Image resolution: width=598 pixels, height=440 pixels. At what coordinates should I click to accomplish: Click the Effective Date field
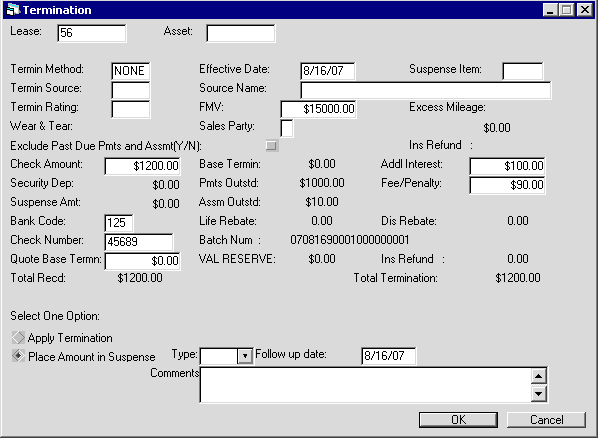pyautogui.click(x=328, y=71)
